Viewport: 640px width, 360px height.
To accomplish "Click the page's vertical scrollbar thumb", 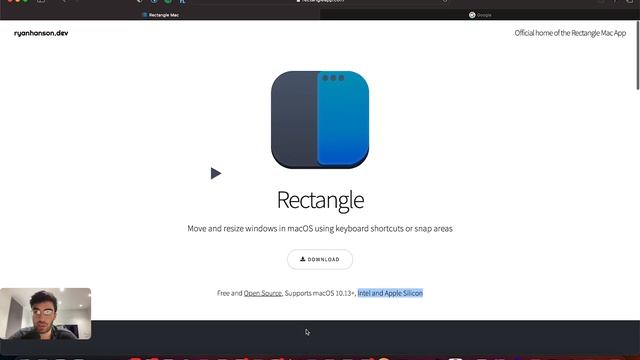I will 638,55.
